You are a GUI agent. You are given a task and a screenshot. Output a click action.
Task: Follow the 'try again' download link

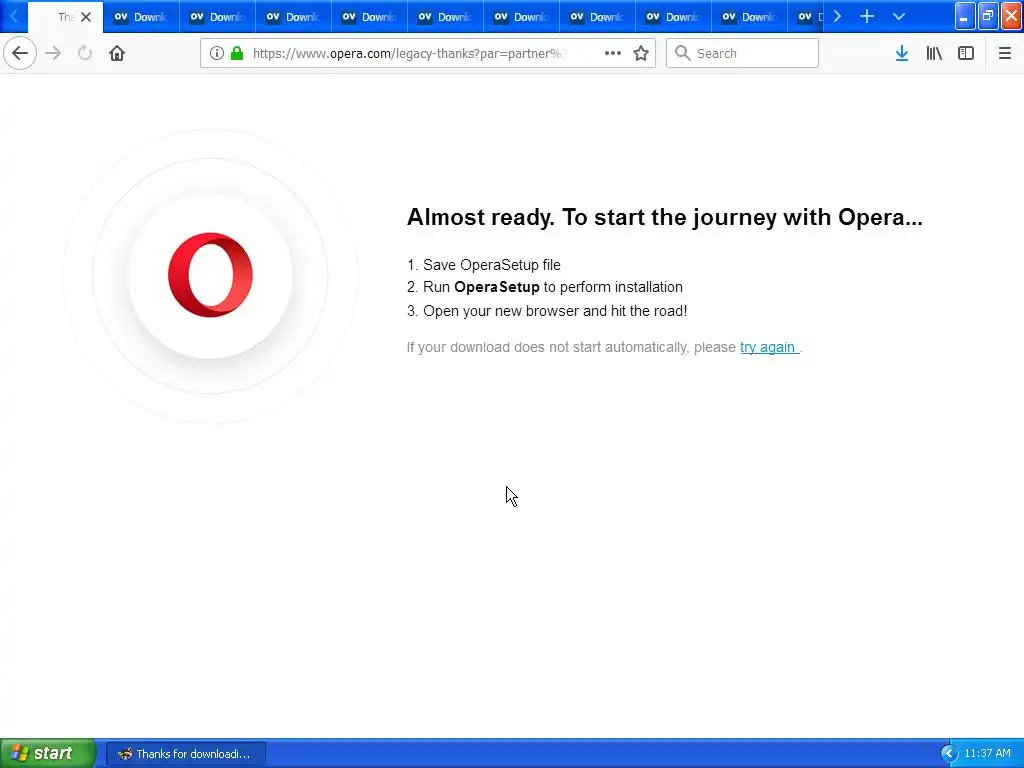tap(768, 347)
